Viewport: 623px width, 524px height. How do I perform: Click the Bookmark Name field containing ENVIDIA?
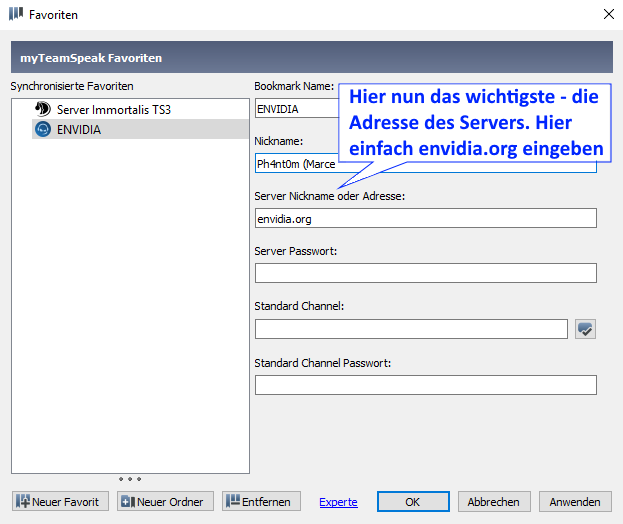(x=297, y=109)
